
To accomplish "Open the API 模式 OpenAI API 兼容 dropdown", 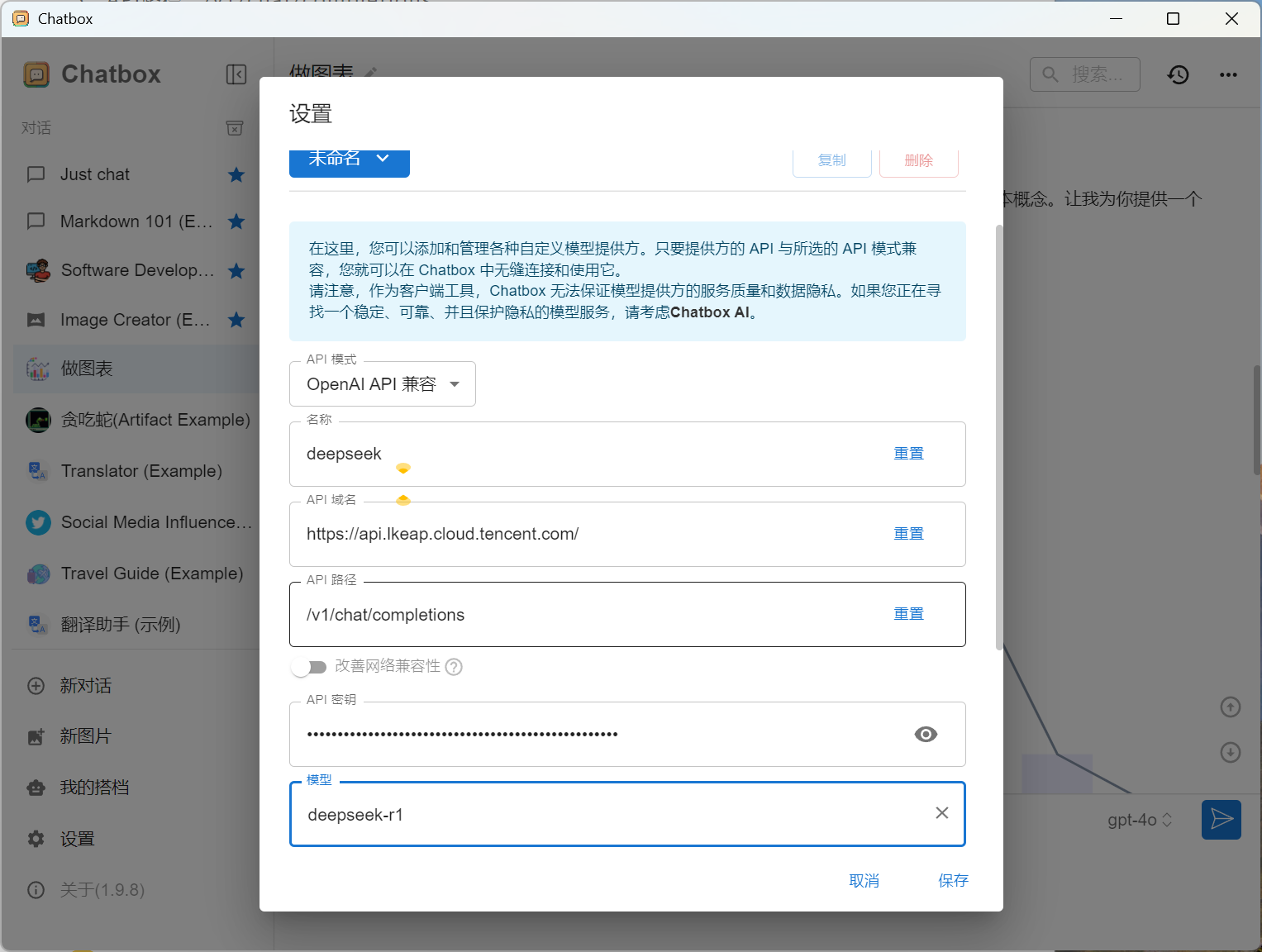I will pos(383,384).
